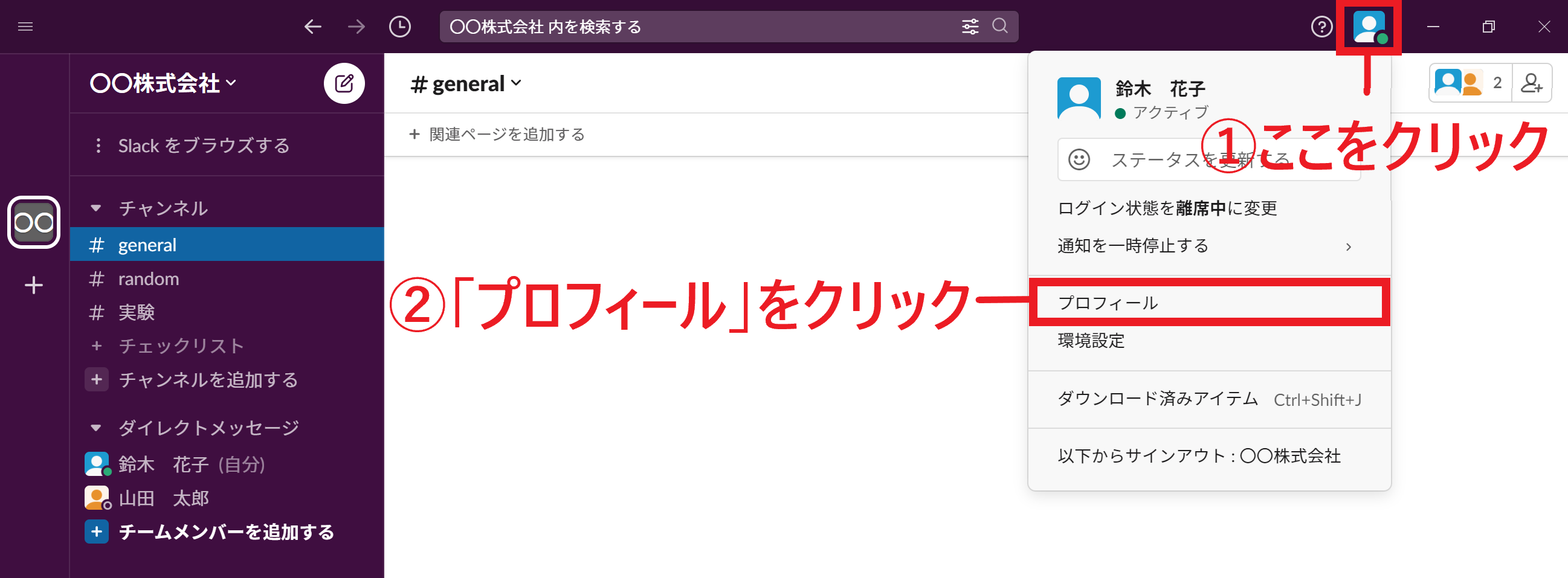Image resolution: width=1568 pixels, height=578 pixels.
Task: Set login status to away
Action: click(1167, 208)
